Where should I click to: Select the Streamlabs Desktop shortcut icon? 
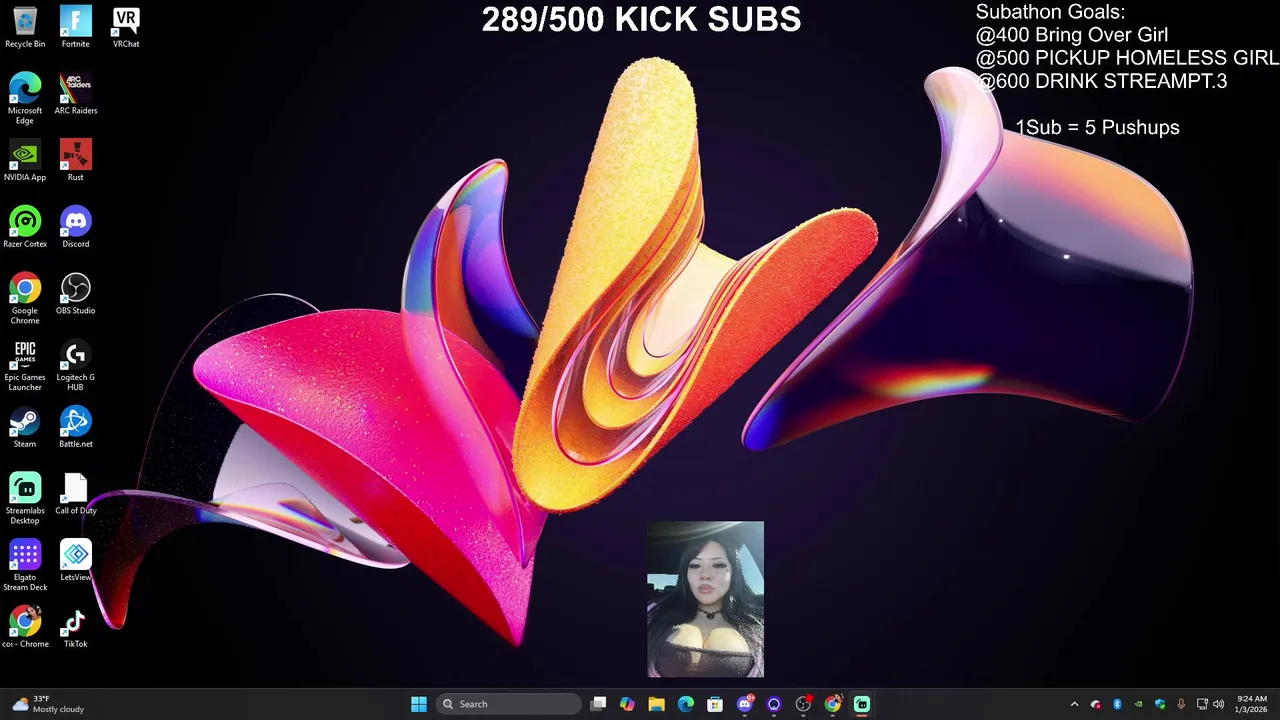(25, 498)
